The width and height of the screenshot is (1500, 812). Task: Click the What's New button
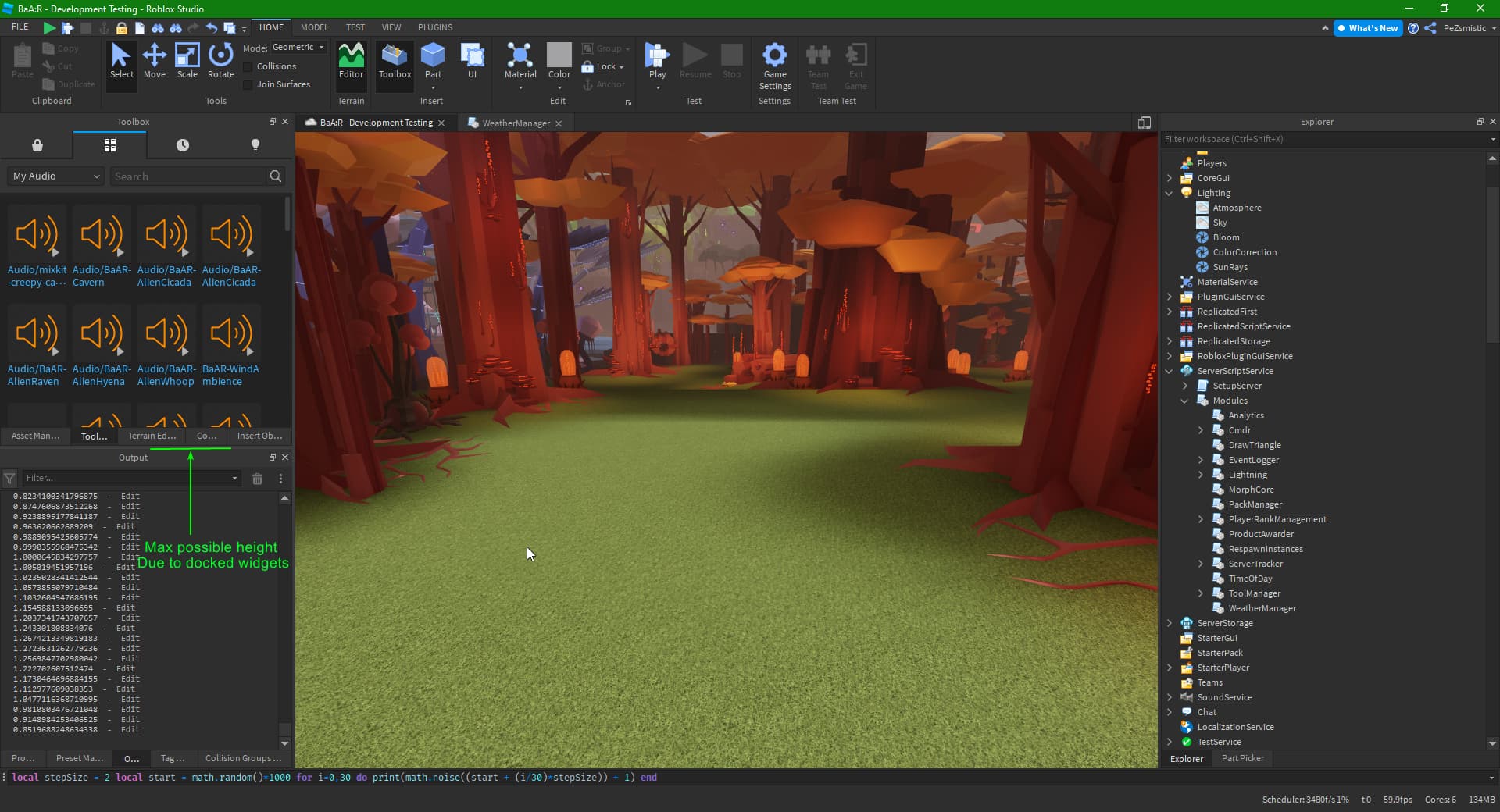point(1368,28)
